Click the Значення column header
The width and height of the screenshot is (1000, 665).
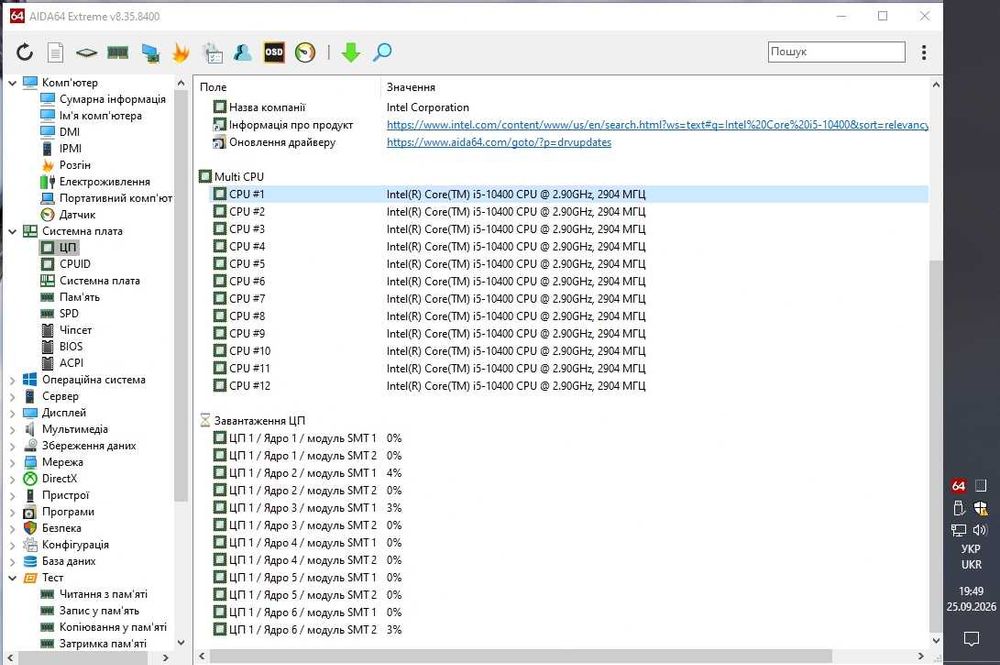[411, 87]
